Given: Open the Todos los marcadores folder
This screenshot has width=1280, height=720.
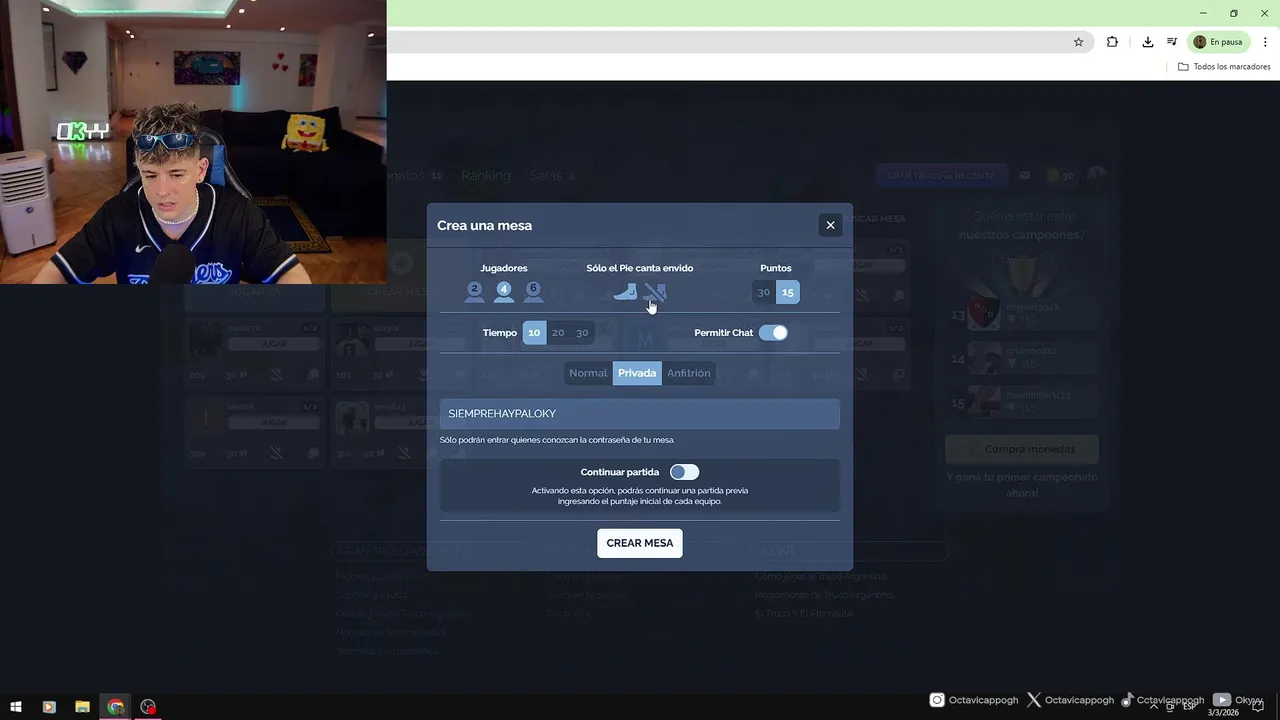Looking at the screenshot, I should (x=1224, y=67).
